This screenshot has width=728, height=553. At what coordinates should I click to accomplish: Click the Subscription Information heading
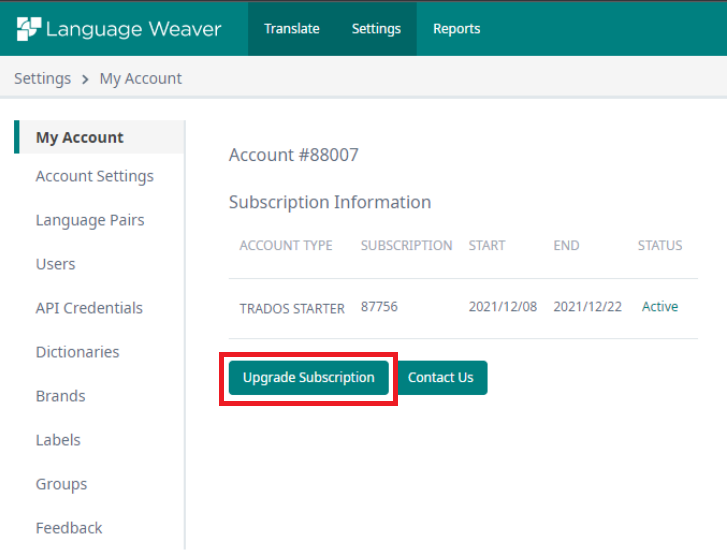(x=330, y=202)
